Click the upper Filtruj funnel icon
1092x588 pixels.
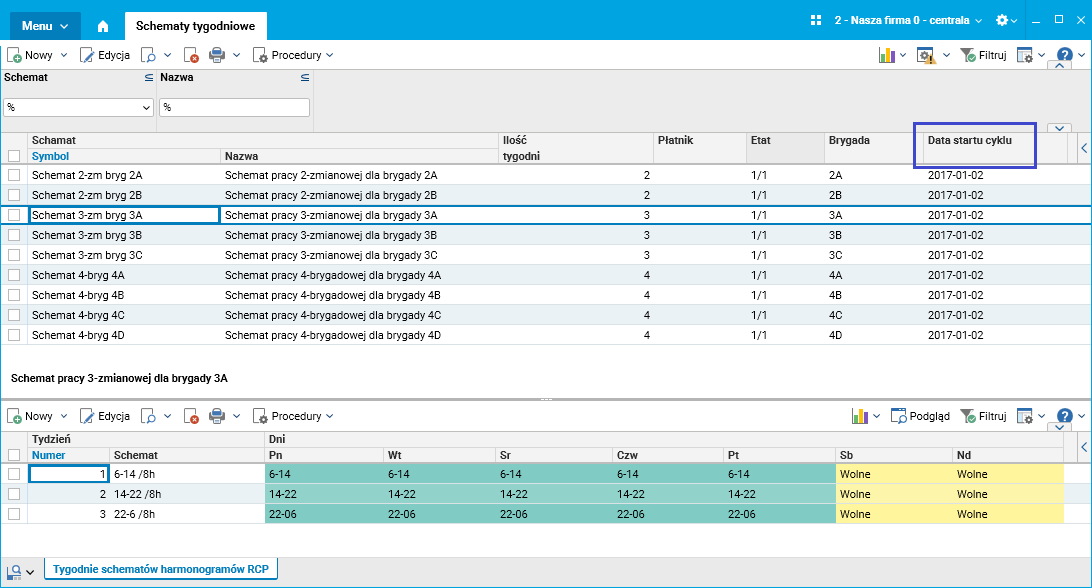pos(968,56)
